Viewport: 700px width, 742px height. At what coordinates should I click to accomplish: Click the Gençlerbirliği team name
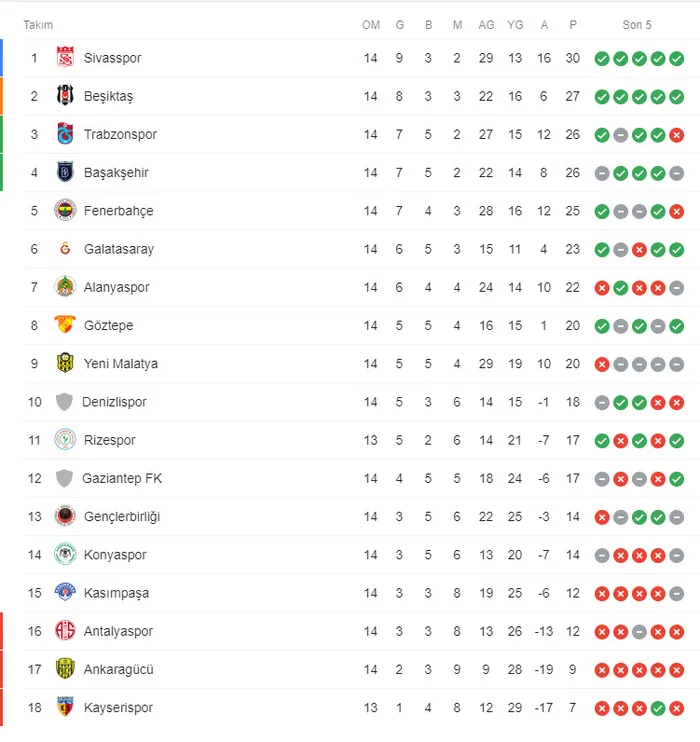click(122, 517)
